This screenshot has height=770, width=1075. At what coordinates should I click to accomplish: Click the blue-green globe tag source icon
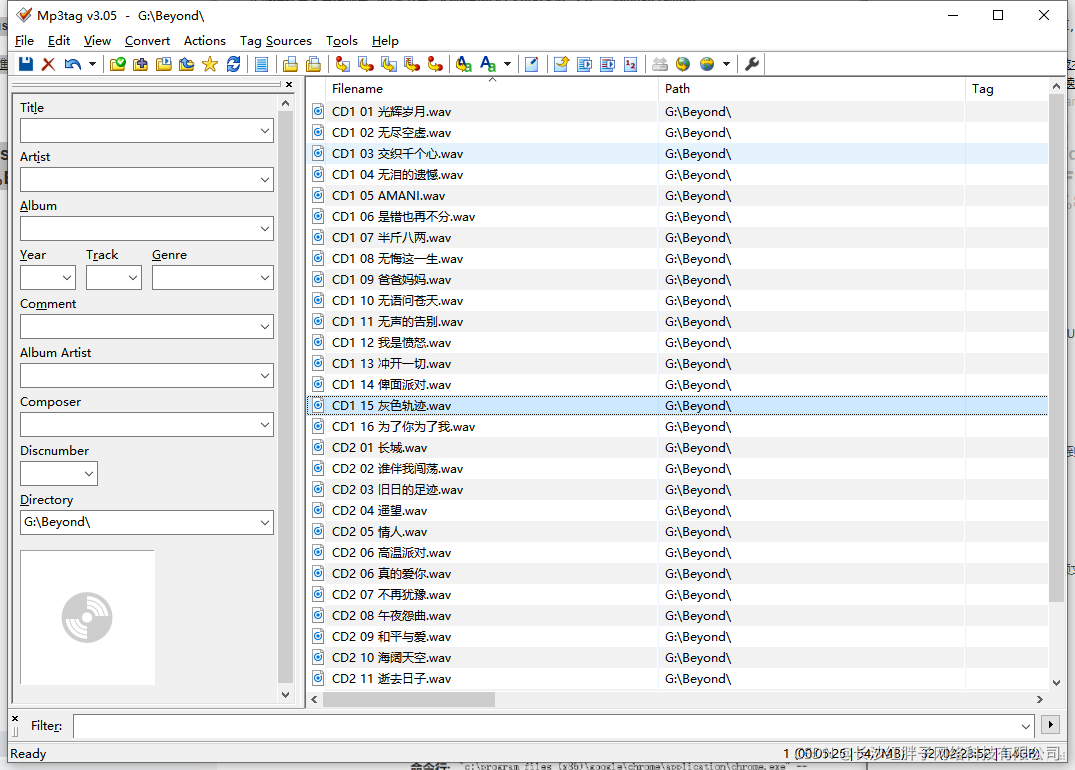[683, 64]
